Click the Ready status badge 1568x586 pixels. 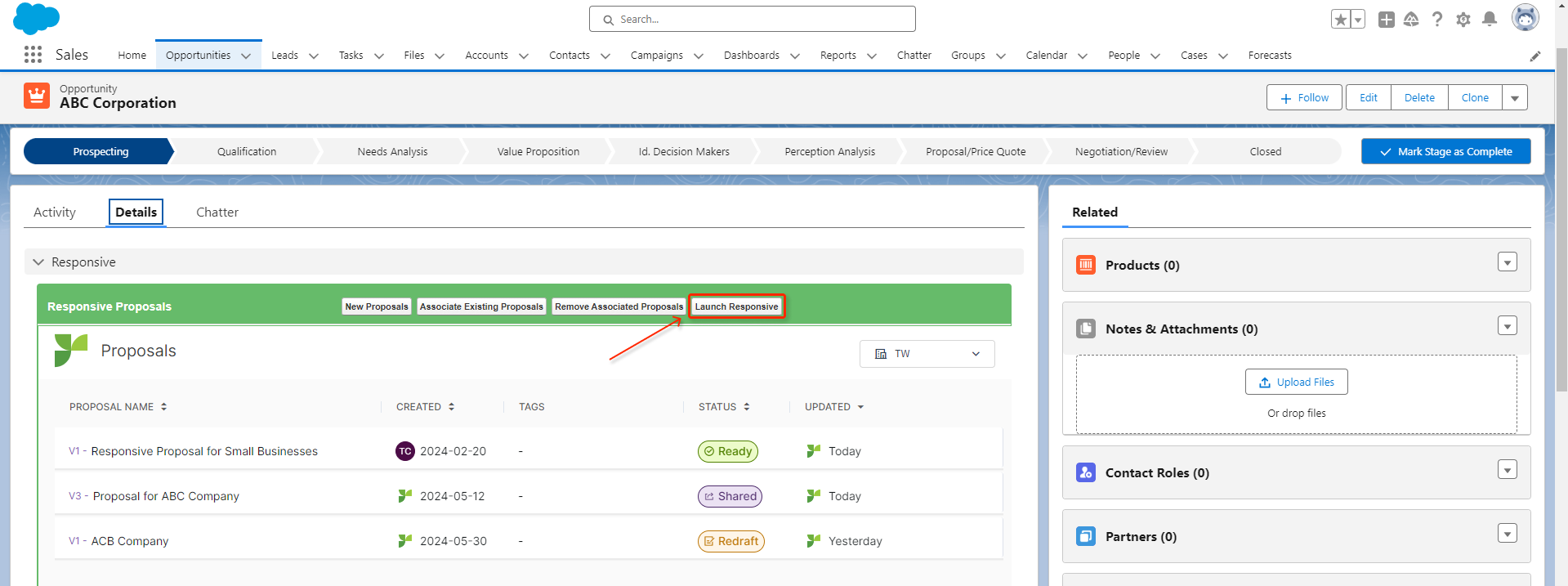pos(728,451)
